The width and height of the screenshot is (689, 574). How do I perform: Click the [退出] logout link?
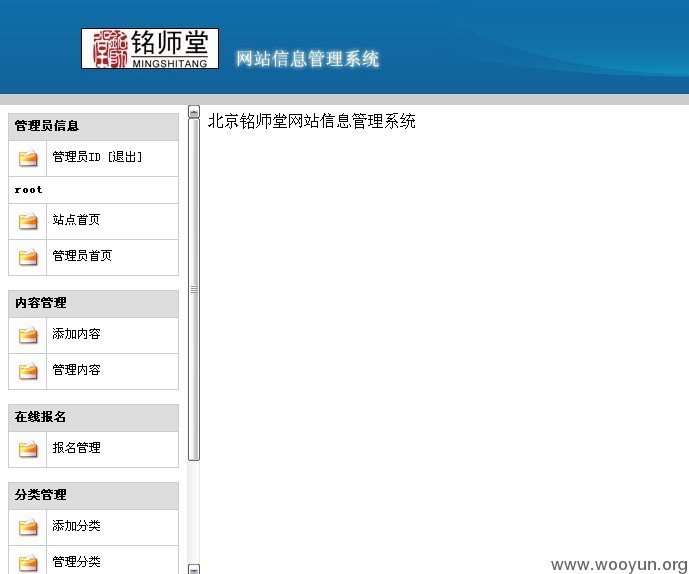click(125, 157)
